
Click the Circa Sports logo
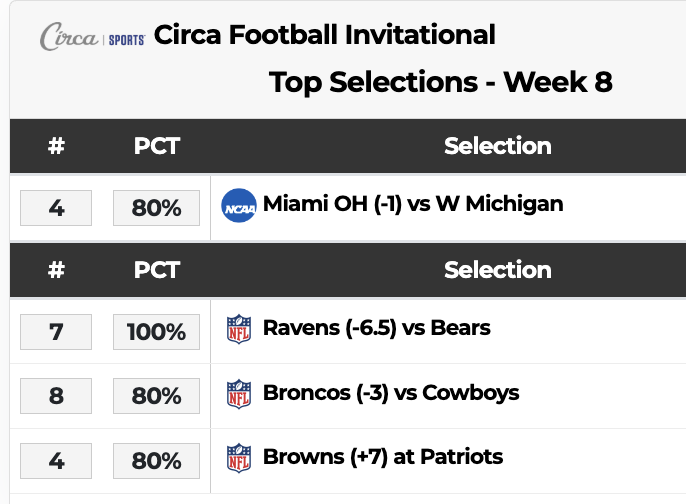tap(93, 37)
